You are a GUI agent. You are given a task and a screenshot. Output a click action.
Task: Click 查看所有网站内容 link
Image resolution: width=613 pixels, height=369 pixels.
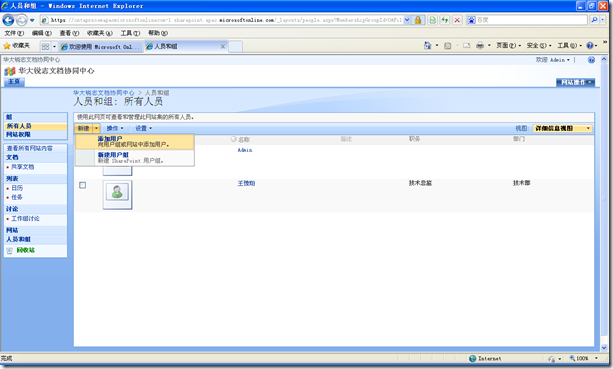tap(30, 148)
